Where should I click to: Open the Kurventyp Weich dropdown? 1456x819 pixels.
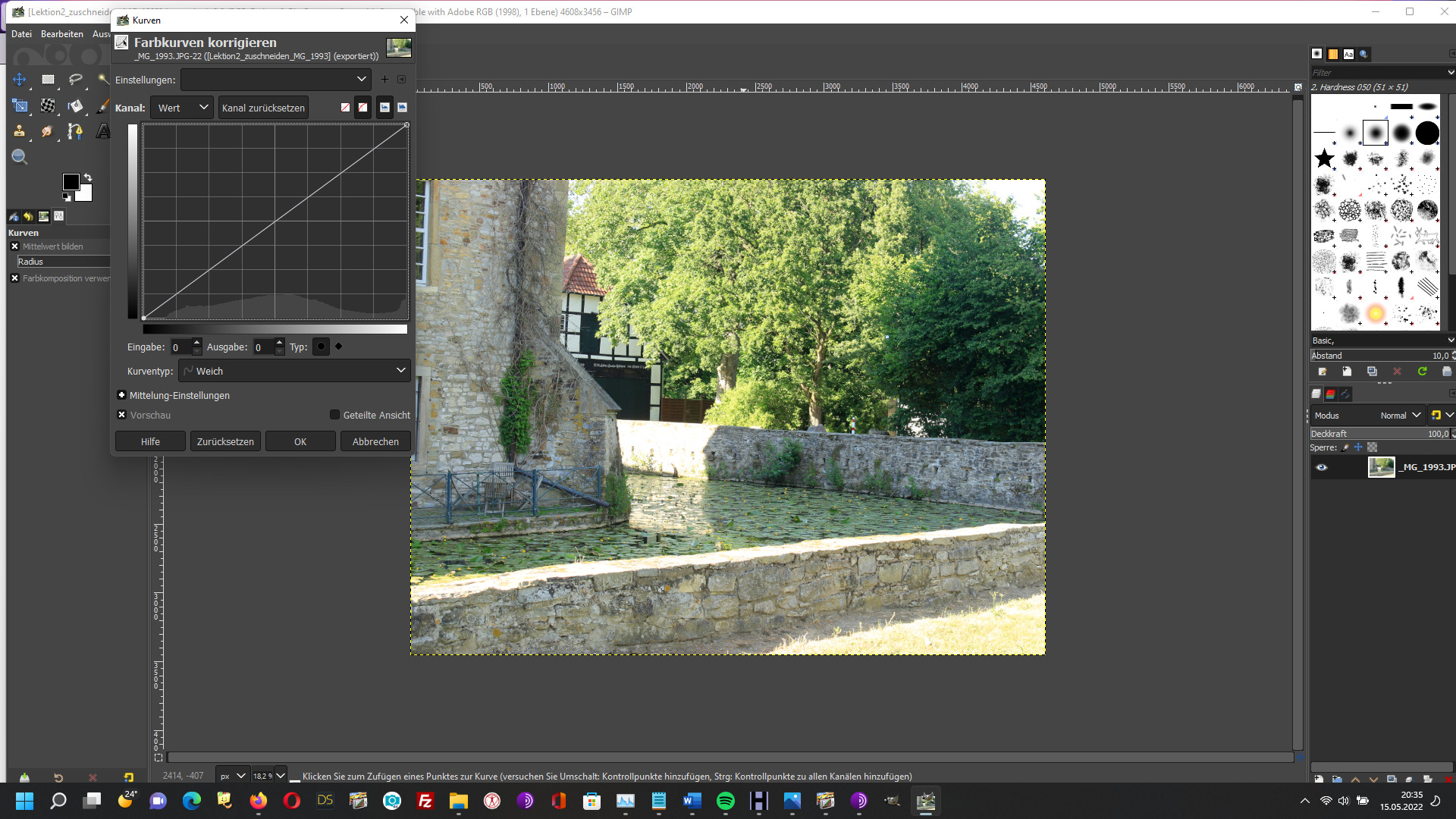coord(295,371)
